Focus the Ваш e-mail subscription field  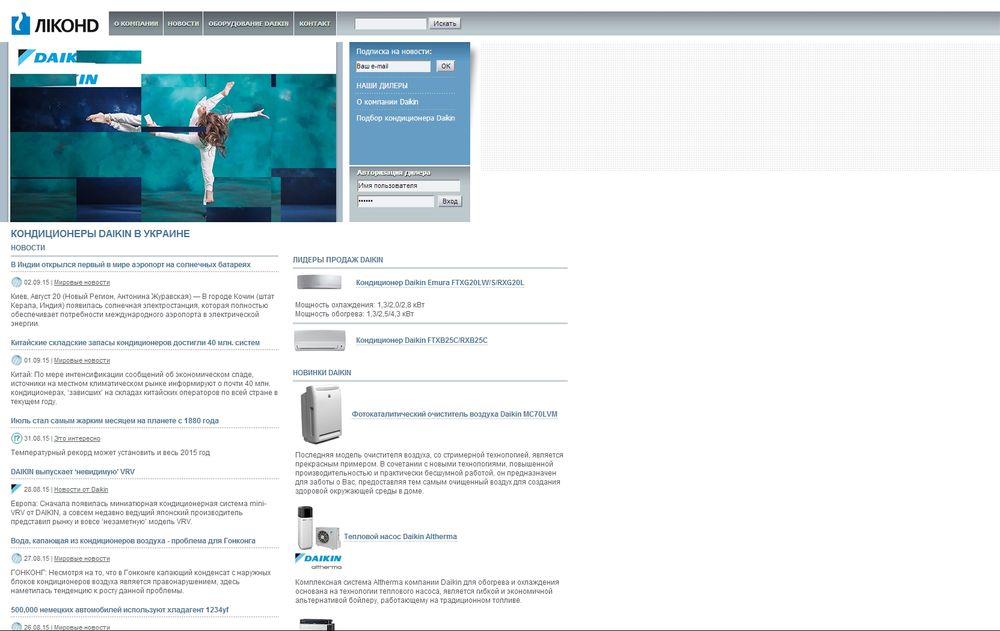393,66
